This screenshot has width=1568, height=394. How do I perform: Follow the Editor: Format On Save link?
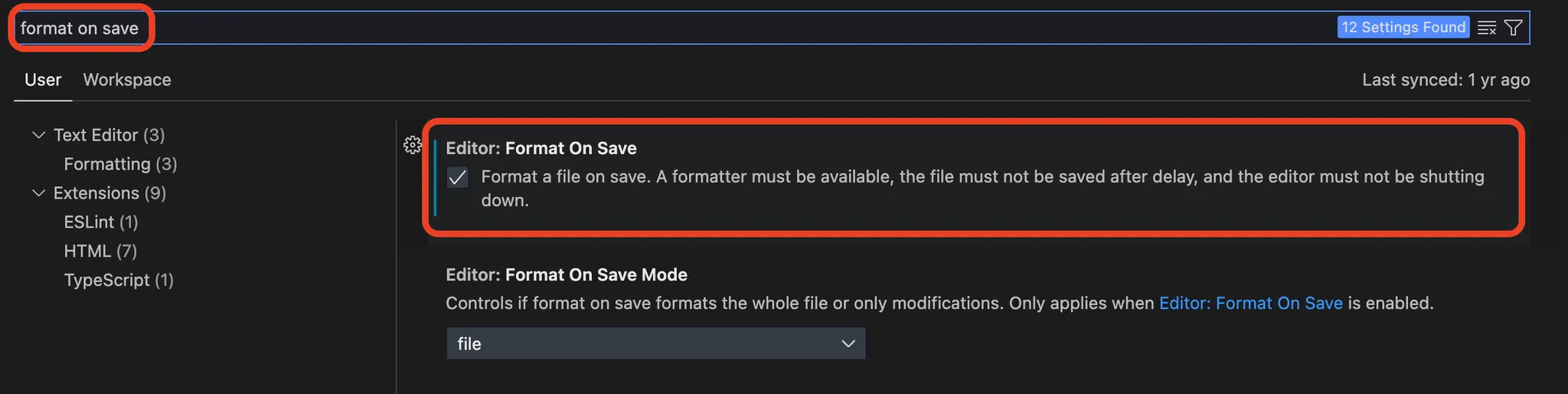coord(1250,304)
